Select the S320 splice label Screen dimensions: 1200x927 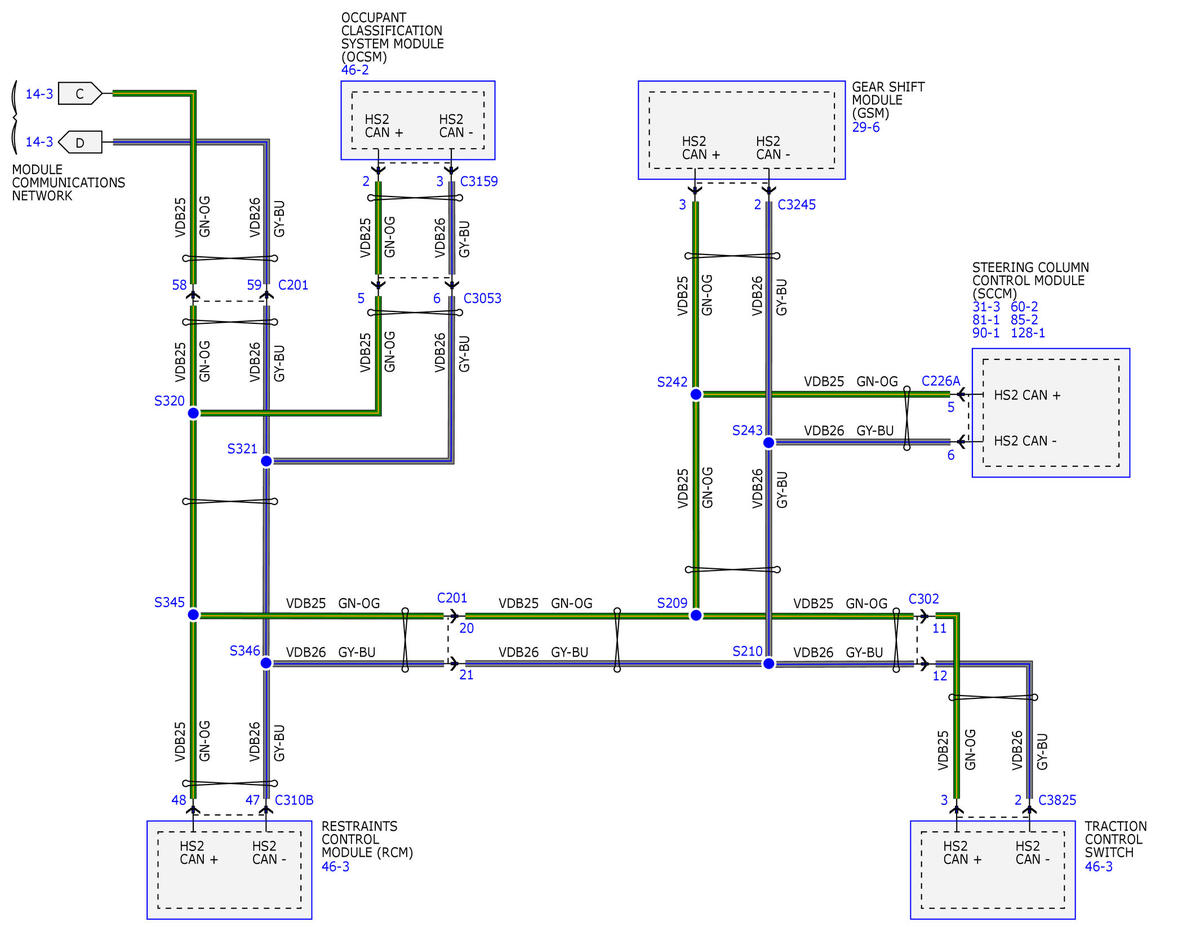(x=169, y=400)
